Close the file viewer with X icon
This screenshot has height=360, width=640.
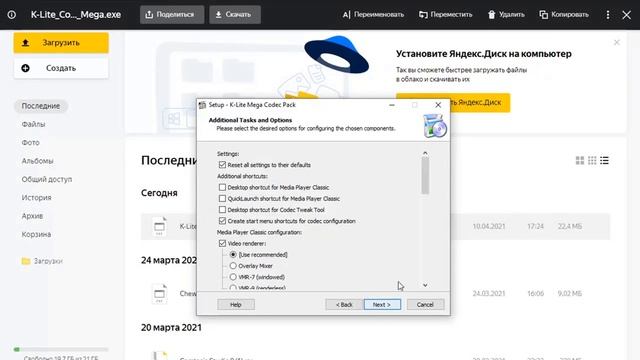627,15
